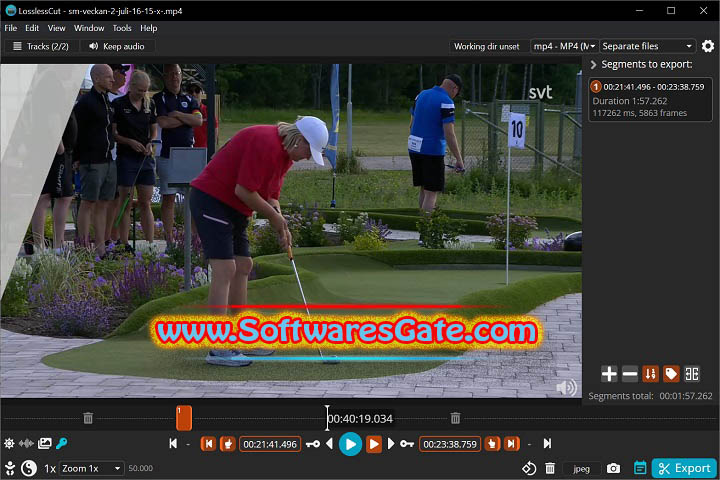
Task: Set the cut start to the current position
Action: coord(228,444)
